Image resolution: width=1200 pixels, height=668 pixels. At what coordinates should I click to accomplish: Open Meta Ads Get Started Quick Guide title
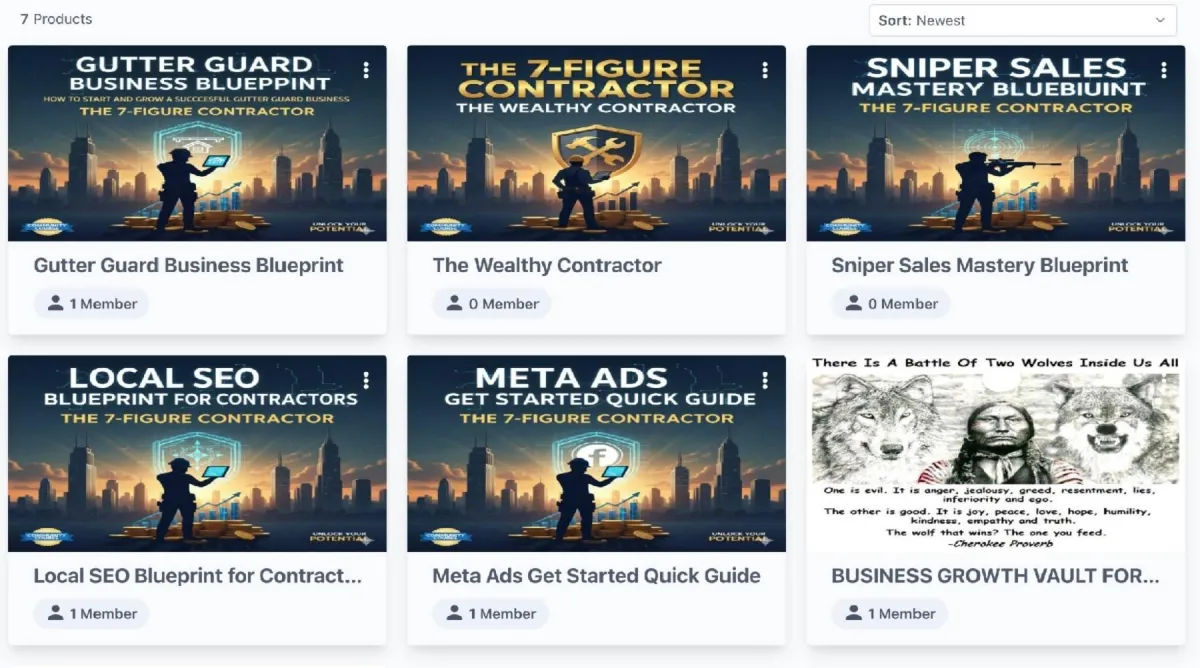click(x=596, y=576)
